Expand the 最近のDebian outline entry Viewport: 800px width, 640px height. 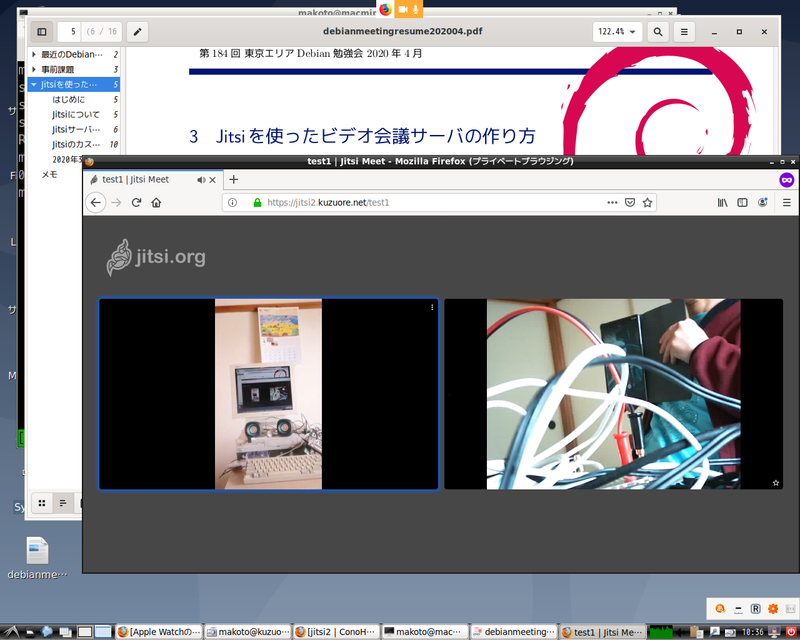[34, 54]
